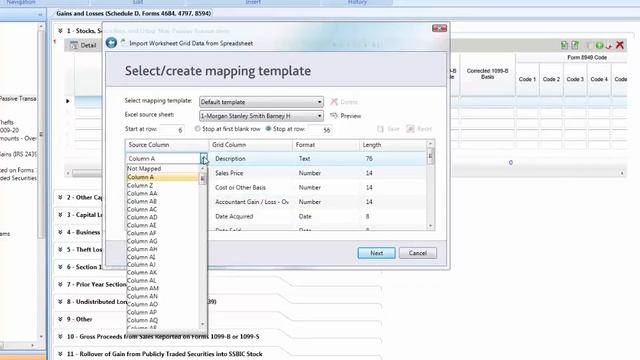Expand section 7 - Prior Year Section

pos(60,284)
